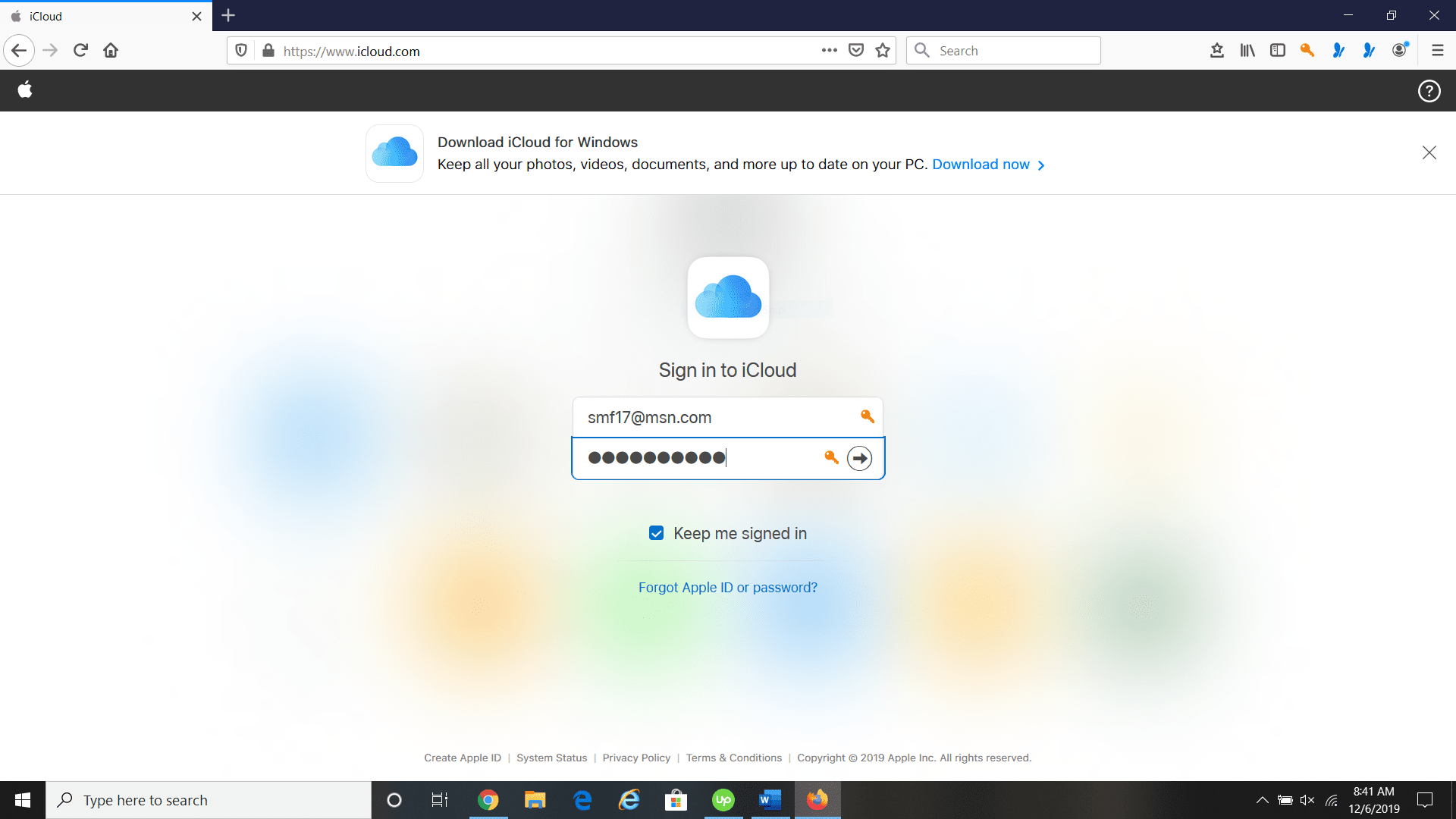
Task: Click the Download now link
Action: pos(988,165)
